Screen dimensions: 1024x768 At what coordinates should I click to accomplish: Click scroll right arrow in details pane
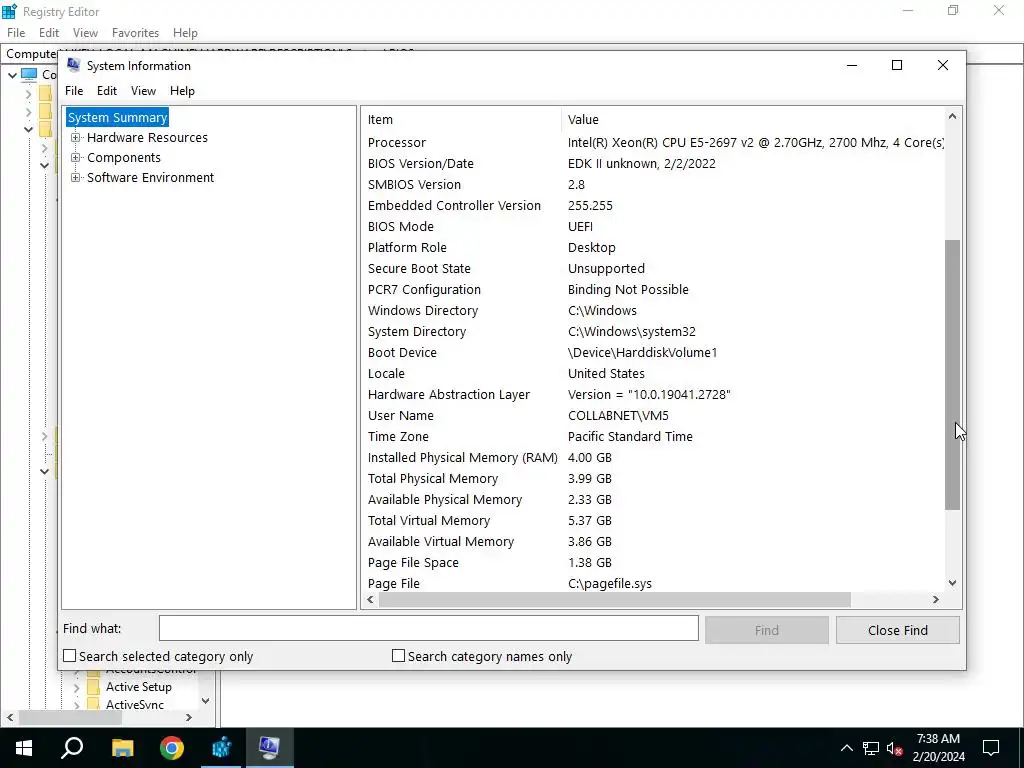pyautogui.click(x=936, y=599)
